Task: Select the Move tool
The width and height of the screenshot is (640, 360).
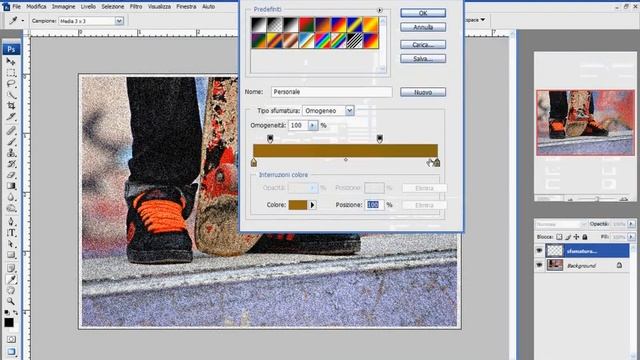Action: (x=11, y=62)
